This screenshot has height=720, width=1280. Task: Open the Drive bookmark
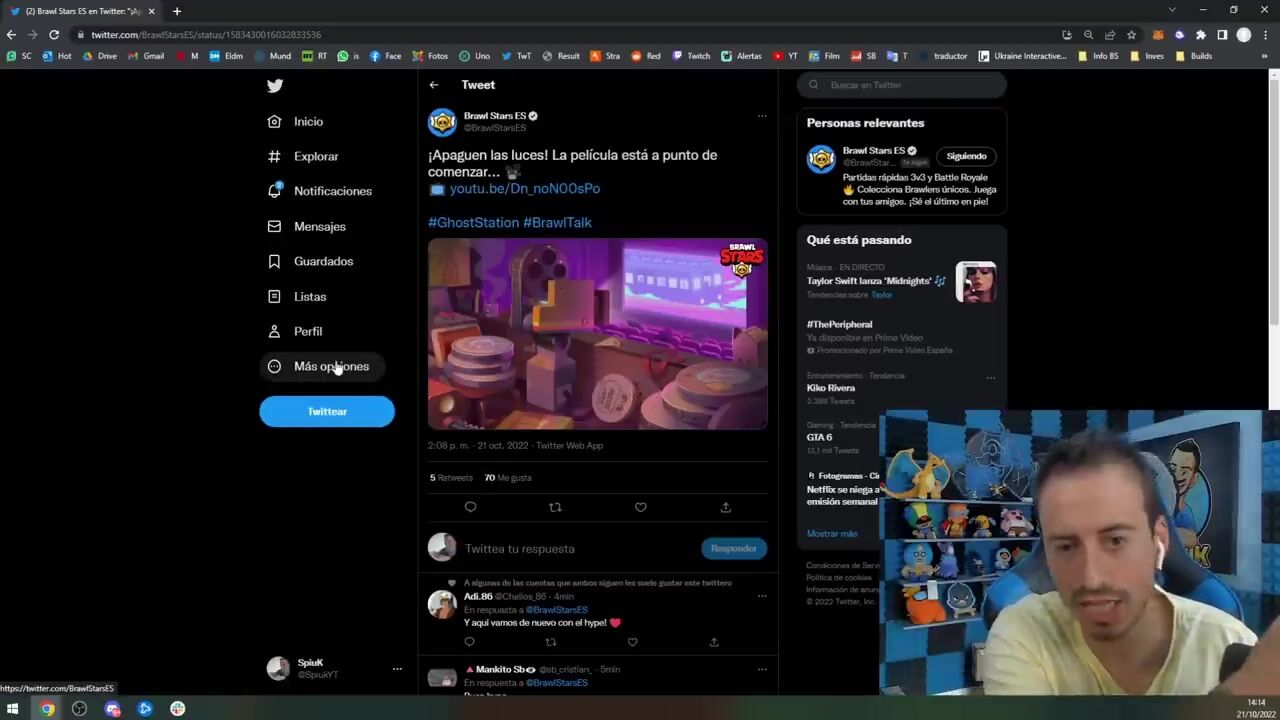pos(100,56)
